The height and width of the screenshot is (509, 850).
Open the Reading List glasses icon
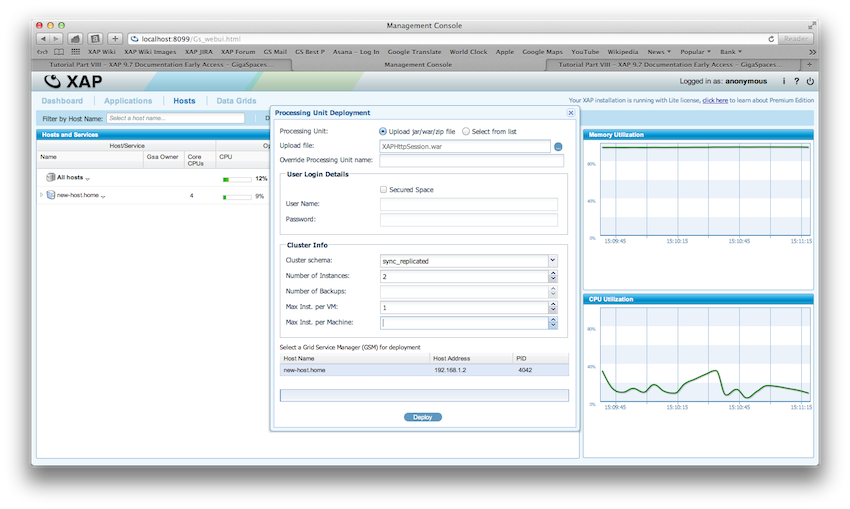click(42, 52)
